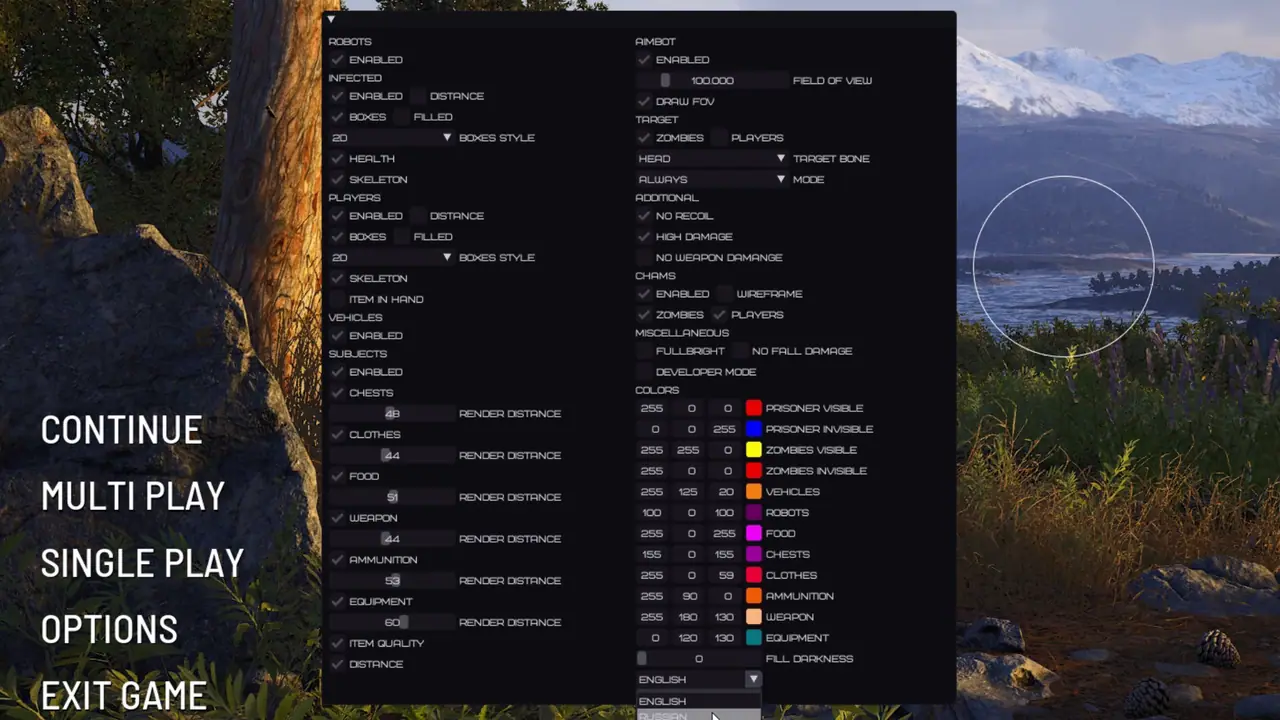The width and height of the screenshot is (1280, 720).
Task: Open the Prisoner Invisible color swatch
Action: pos(754,429)
